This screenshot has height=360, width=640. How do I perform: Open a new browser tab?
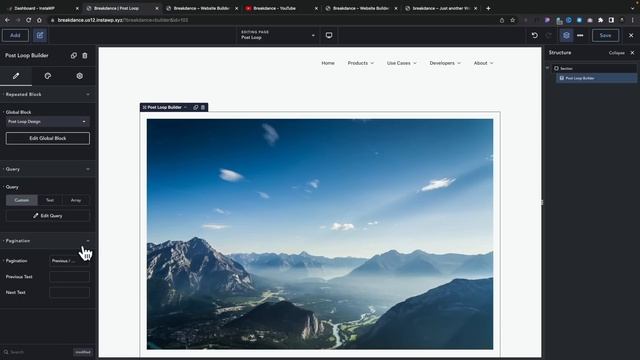click(x=488, y=8)
